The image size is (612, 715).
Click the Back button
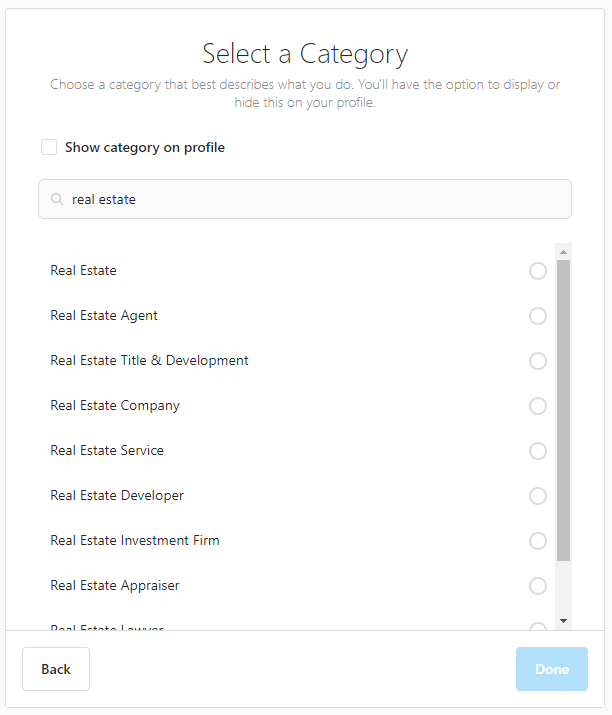[x=56, y=669]
